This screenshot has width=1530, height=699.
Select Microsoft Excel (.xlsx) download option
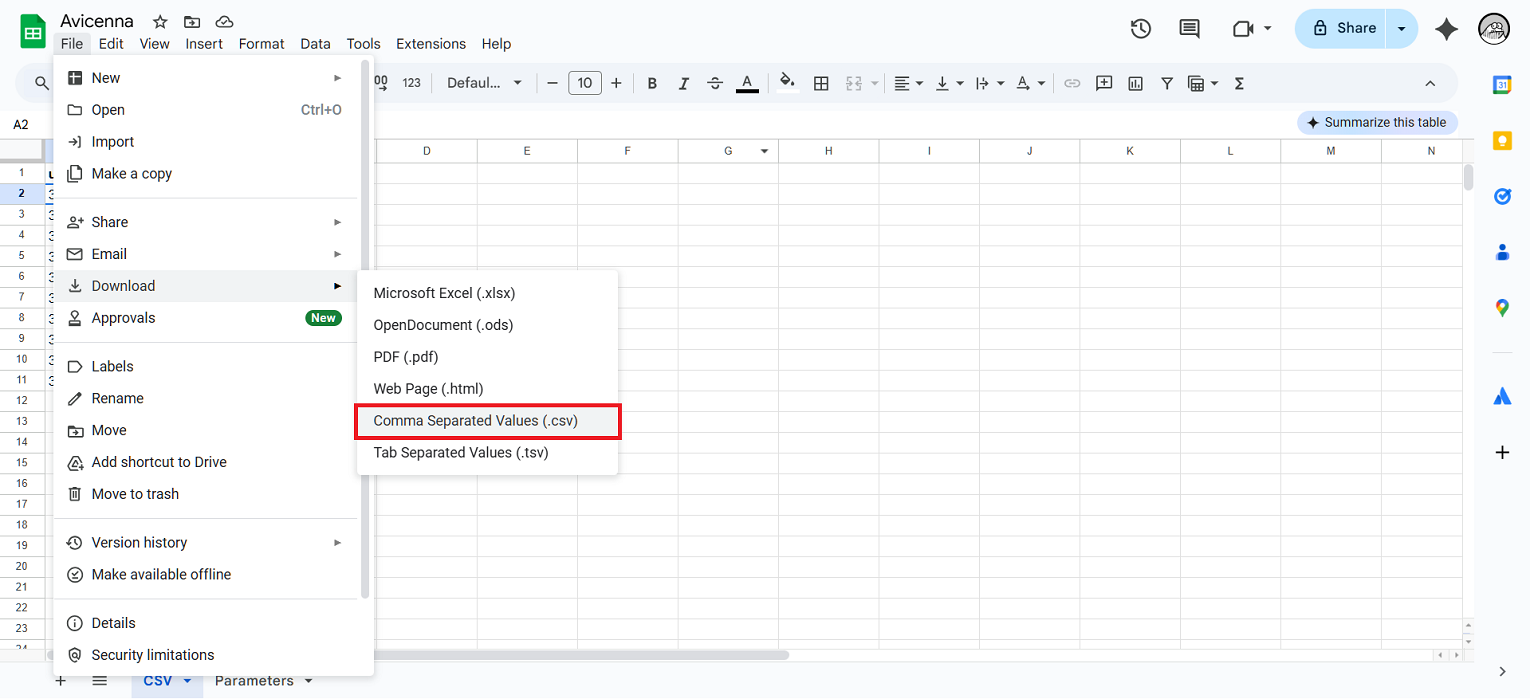pyautogui.click(x=444, y=293)
